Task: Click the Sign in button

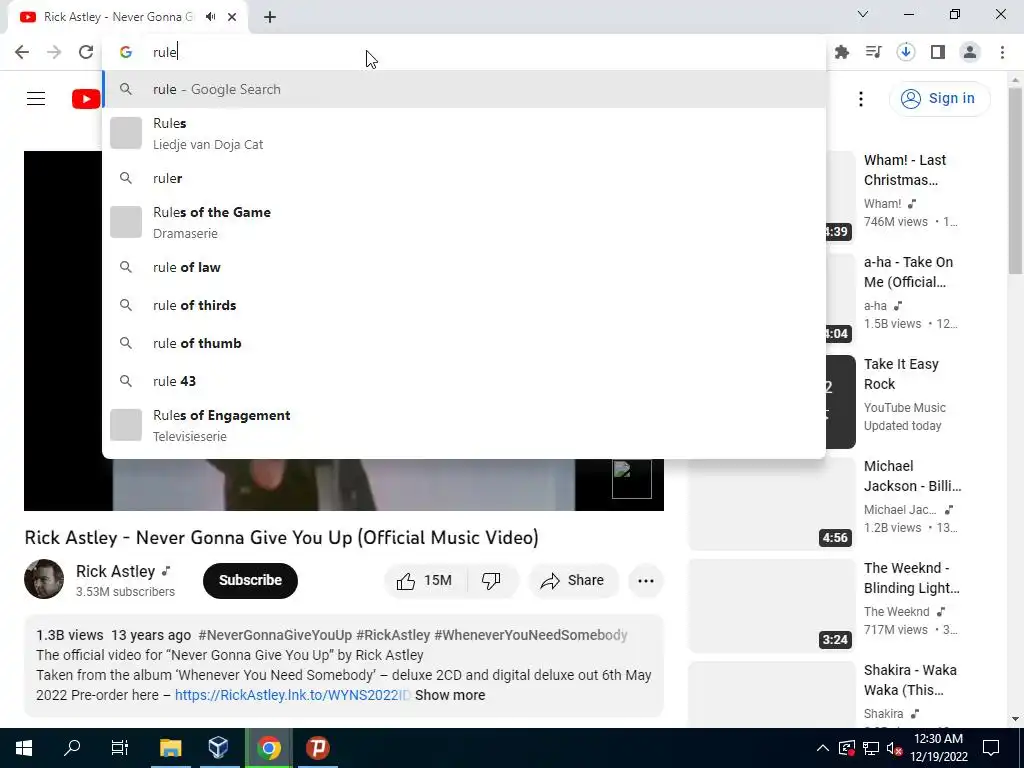Action: pyautogui.click(x=939, y=99)
